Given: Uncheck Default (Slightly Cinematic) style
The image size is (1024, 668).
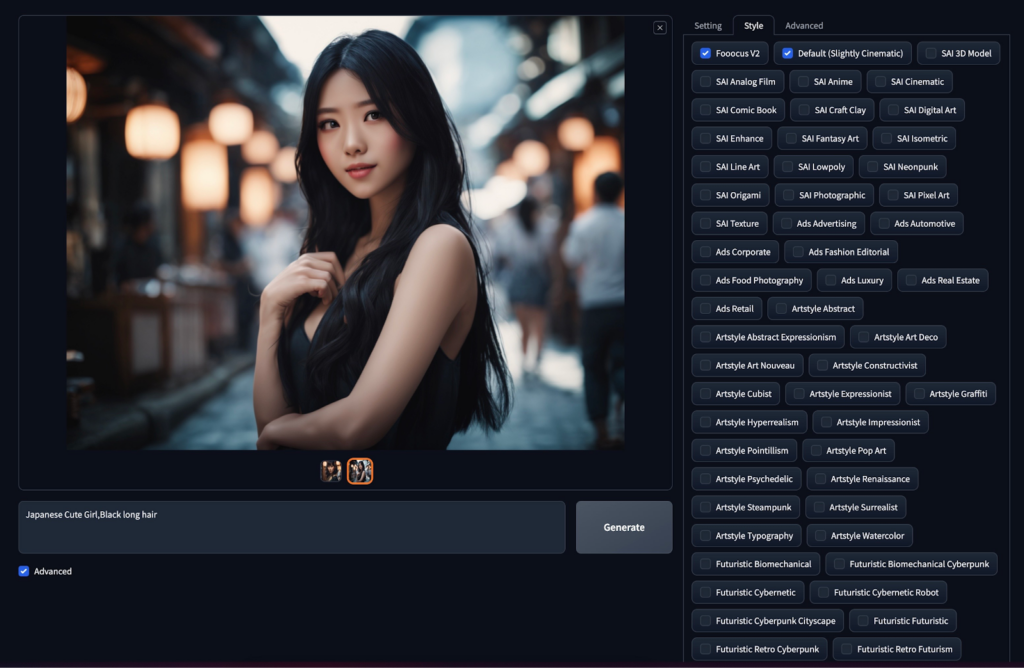Looking at the screenshot, I should [788, 53].
